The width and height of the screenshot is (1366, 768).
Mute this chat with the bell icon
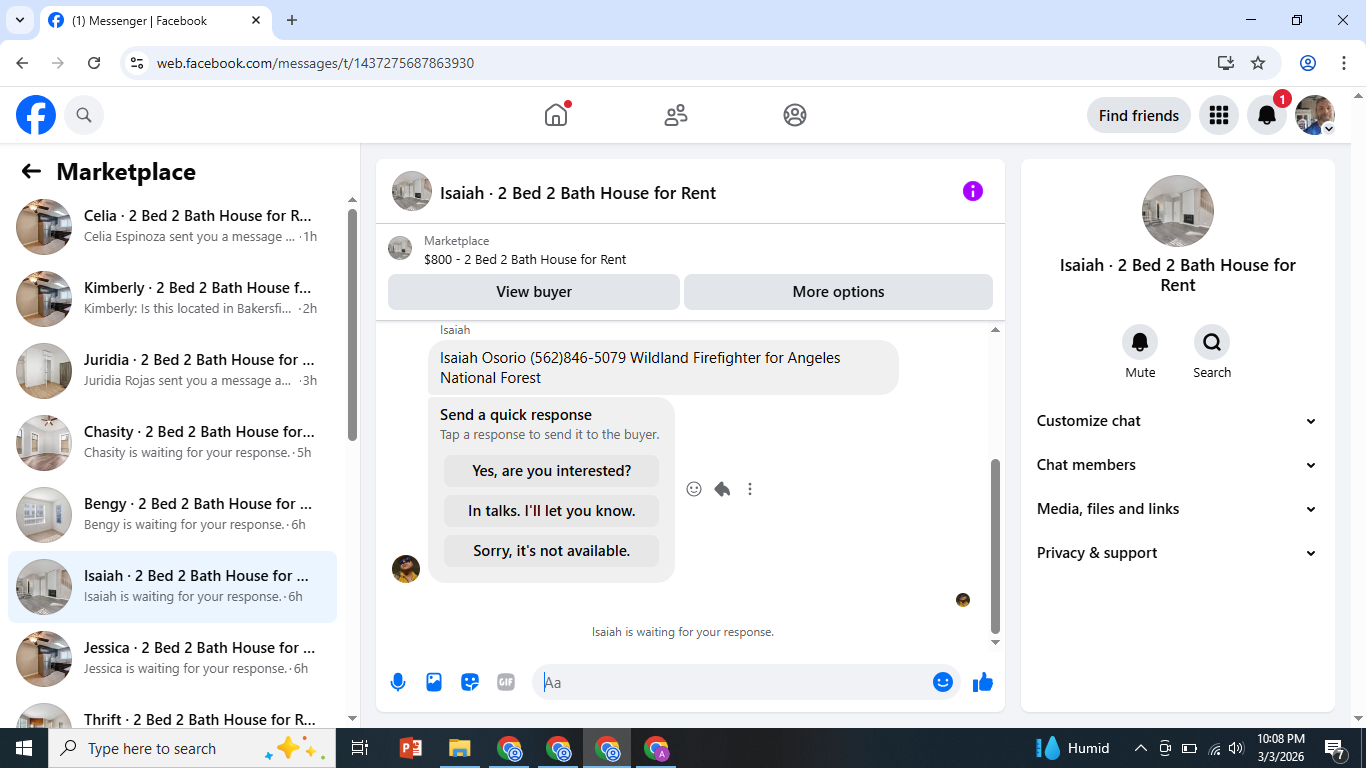click(1140, 343)
